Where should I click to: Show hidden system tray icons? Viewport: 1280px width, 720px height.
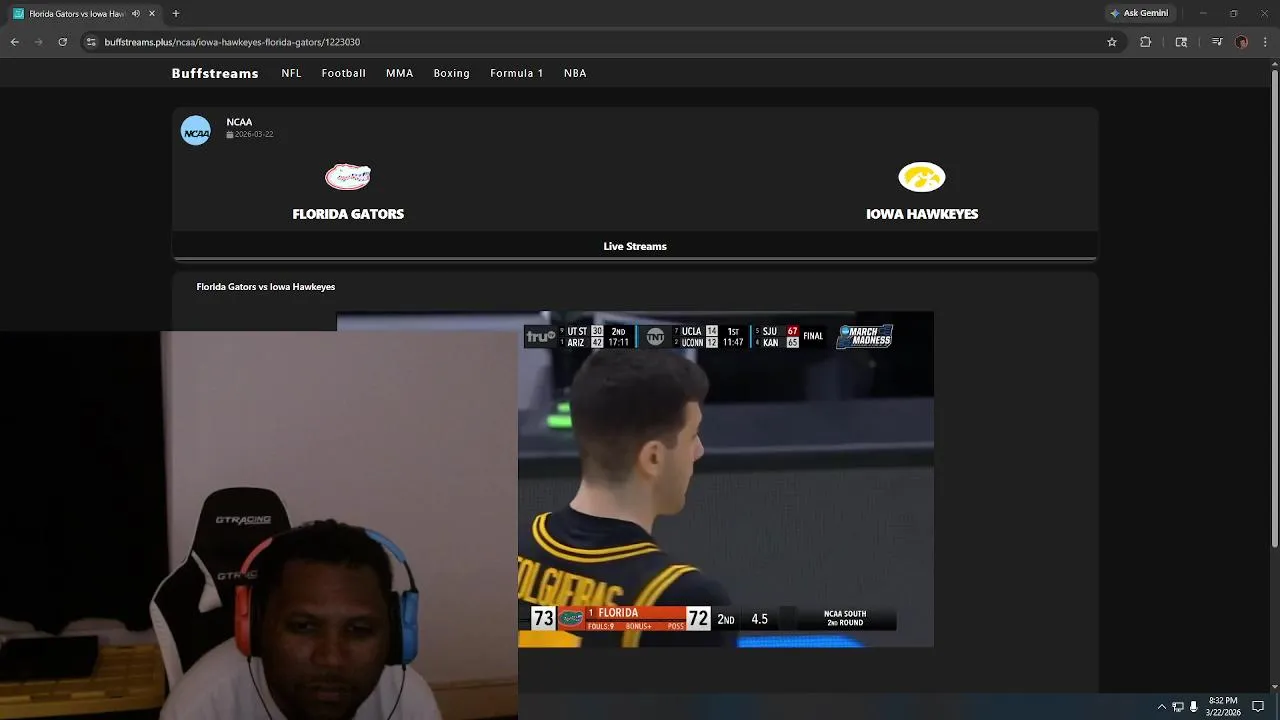click(1161, 707)
